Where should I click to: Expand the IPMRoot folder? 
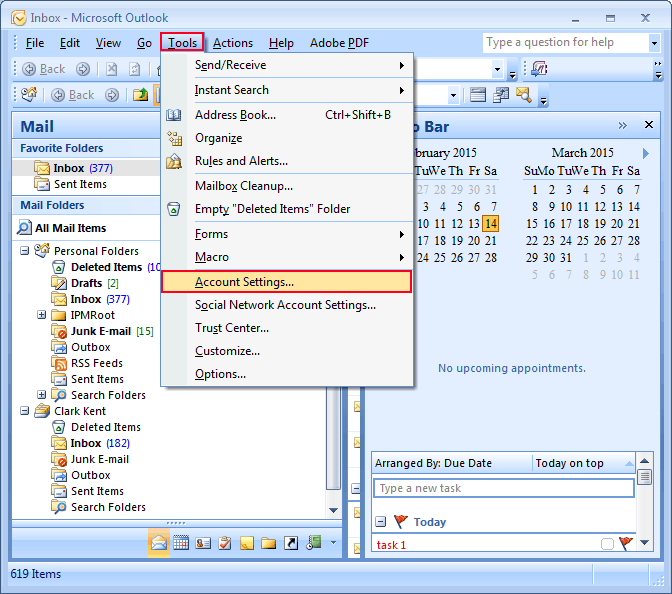coord(41,315)
